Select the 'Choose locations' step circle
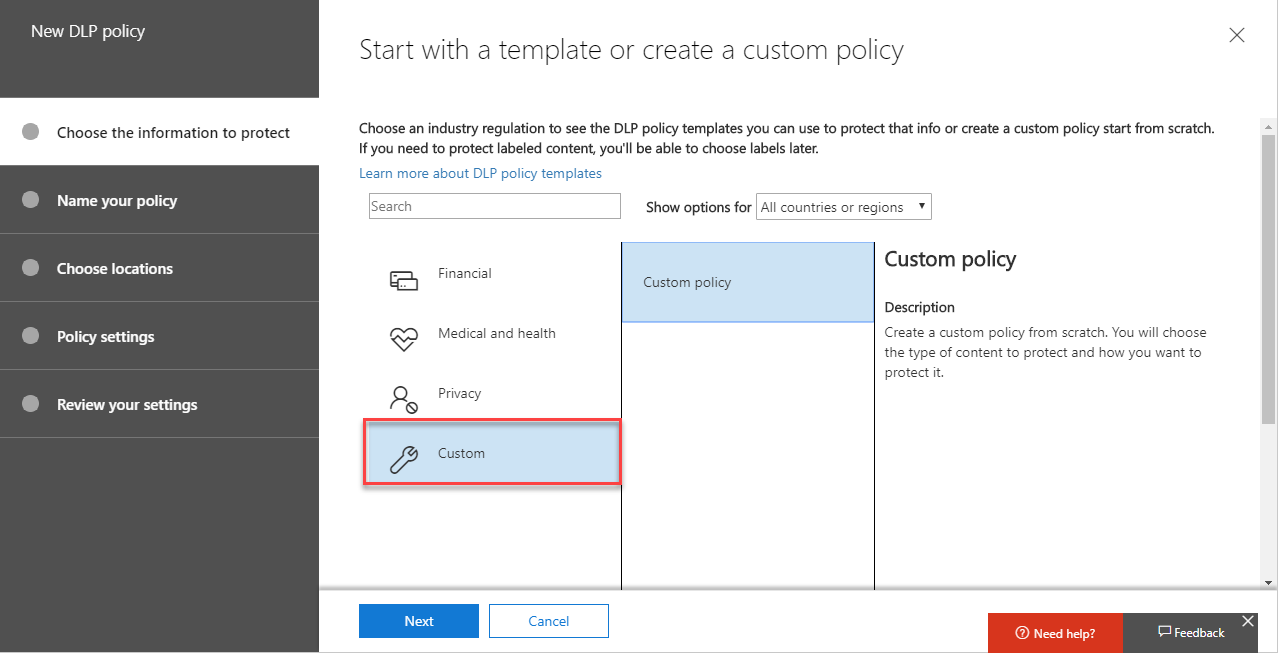Viewport: 1278px width, 653px height. (x=31, y=268)
